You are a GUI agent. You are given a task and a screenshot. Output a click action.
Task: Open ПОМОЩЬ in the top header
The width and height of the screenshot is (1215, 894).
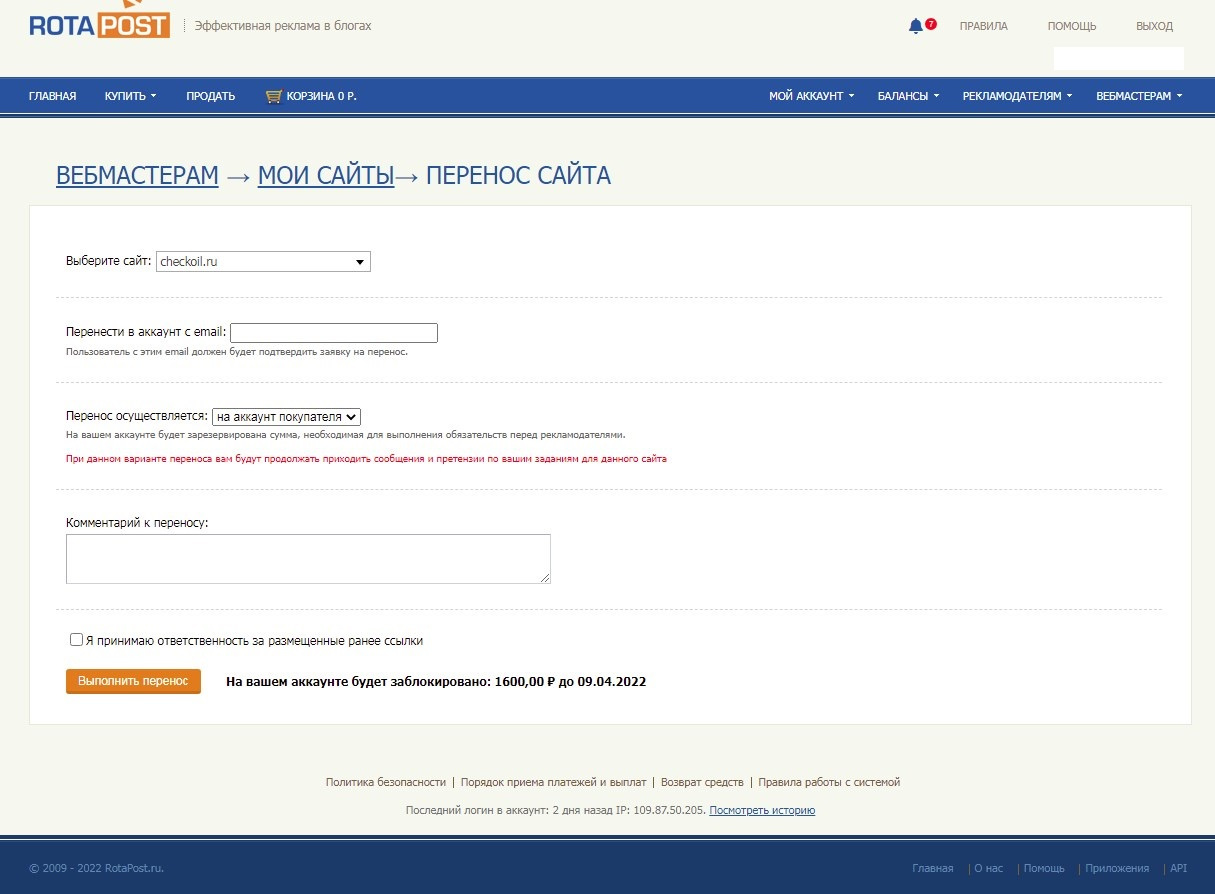[x=1072, y=26]
